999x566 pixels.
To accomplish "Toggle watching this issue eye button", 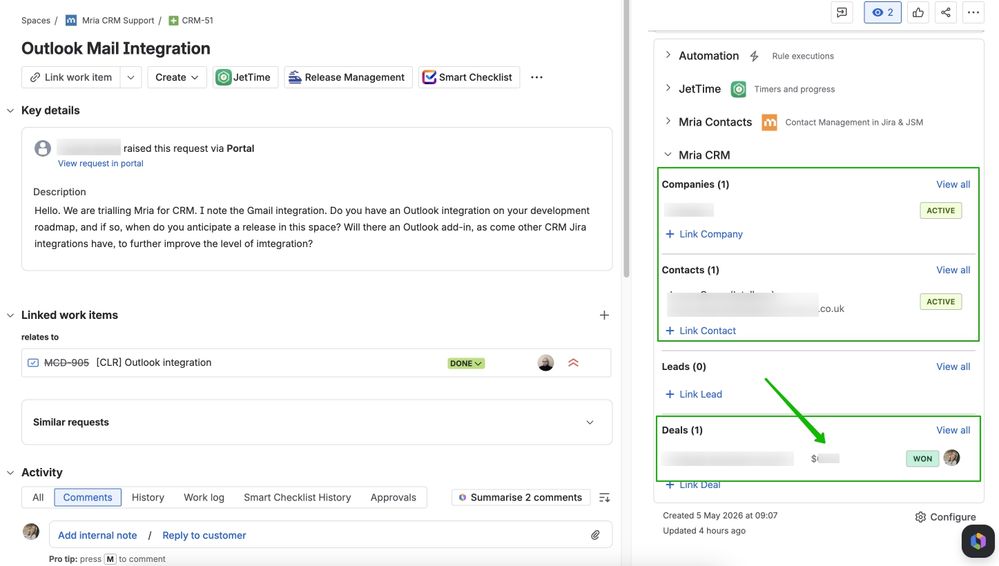I will pyautogui.click(x=882, y=12).
